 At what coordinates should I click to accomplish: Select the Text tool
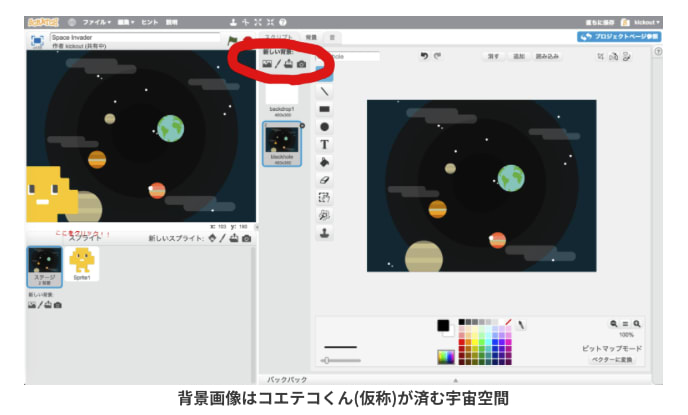(324, 144)
